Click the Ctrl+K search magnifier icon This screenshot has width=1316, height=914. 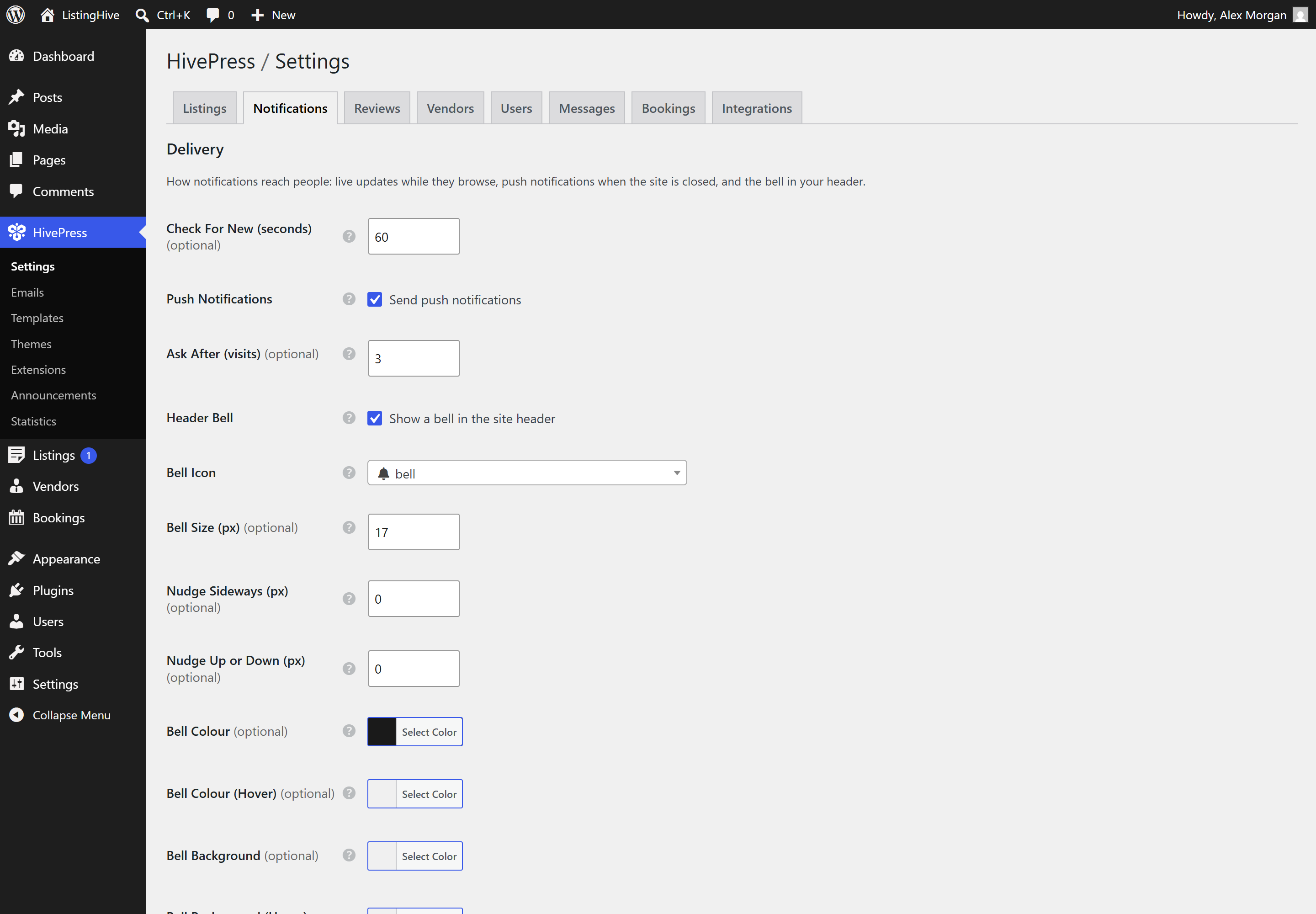click(142, 15)
